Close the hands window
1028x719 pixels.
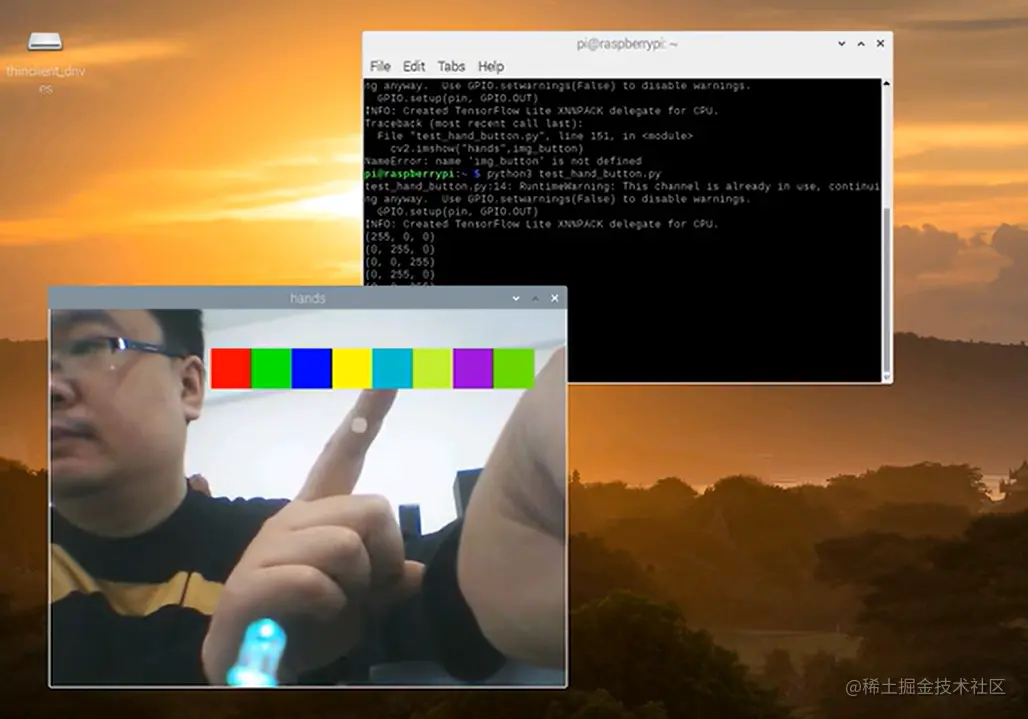click(555, 298)
